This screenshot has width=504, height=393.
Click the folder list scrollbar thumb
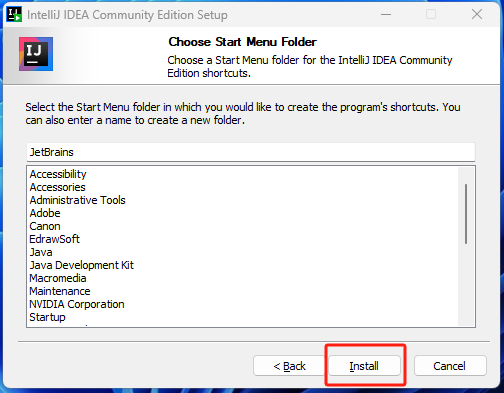[466, 214]
